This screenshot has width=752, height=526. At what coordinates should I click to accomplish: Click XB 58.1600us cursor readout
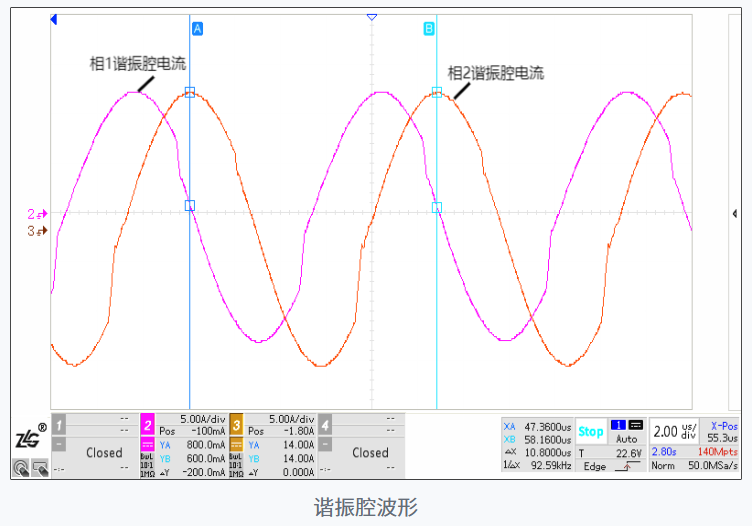point(537,440)
